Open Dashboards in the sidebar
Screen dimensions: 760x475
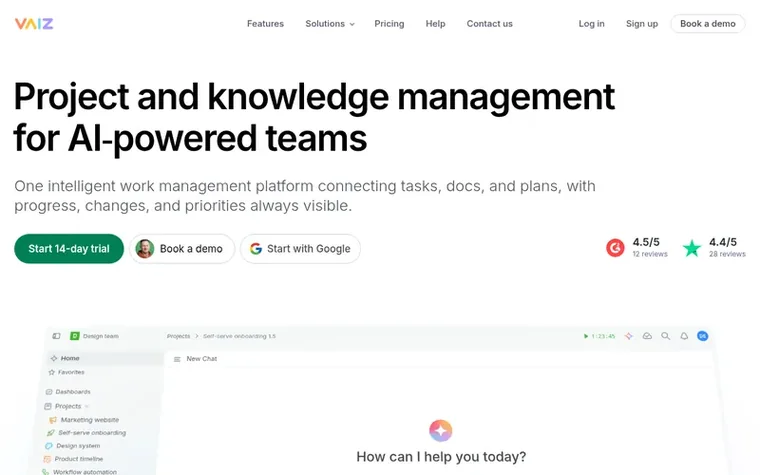tap(73, 392)
